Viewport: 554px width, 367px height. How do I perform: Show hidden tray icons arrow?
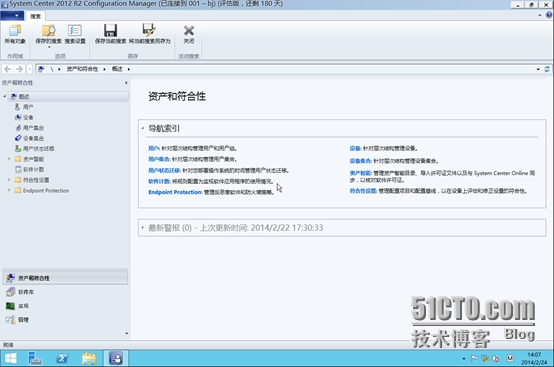464,359
